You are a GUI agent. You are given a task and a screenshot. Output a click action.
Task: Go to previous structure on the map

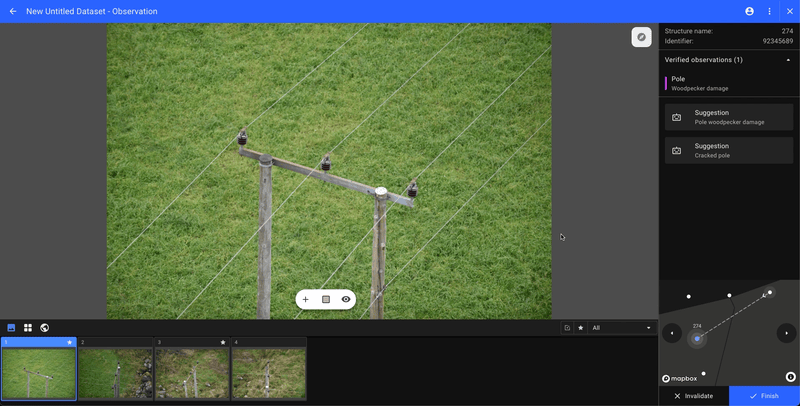coord(672,333)
